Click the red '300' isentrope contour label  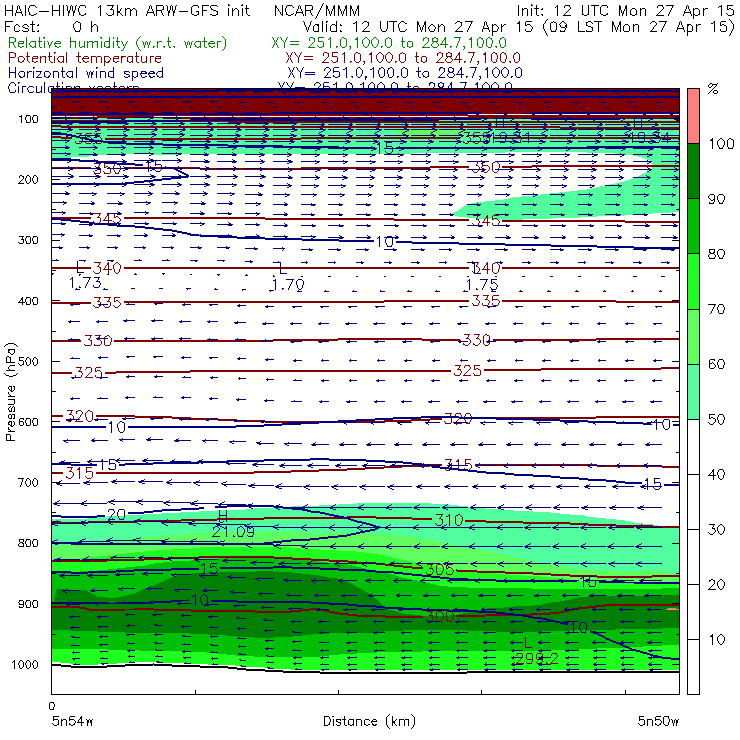pyautogui.click(x=440, y=616)
